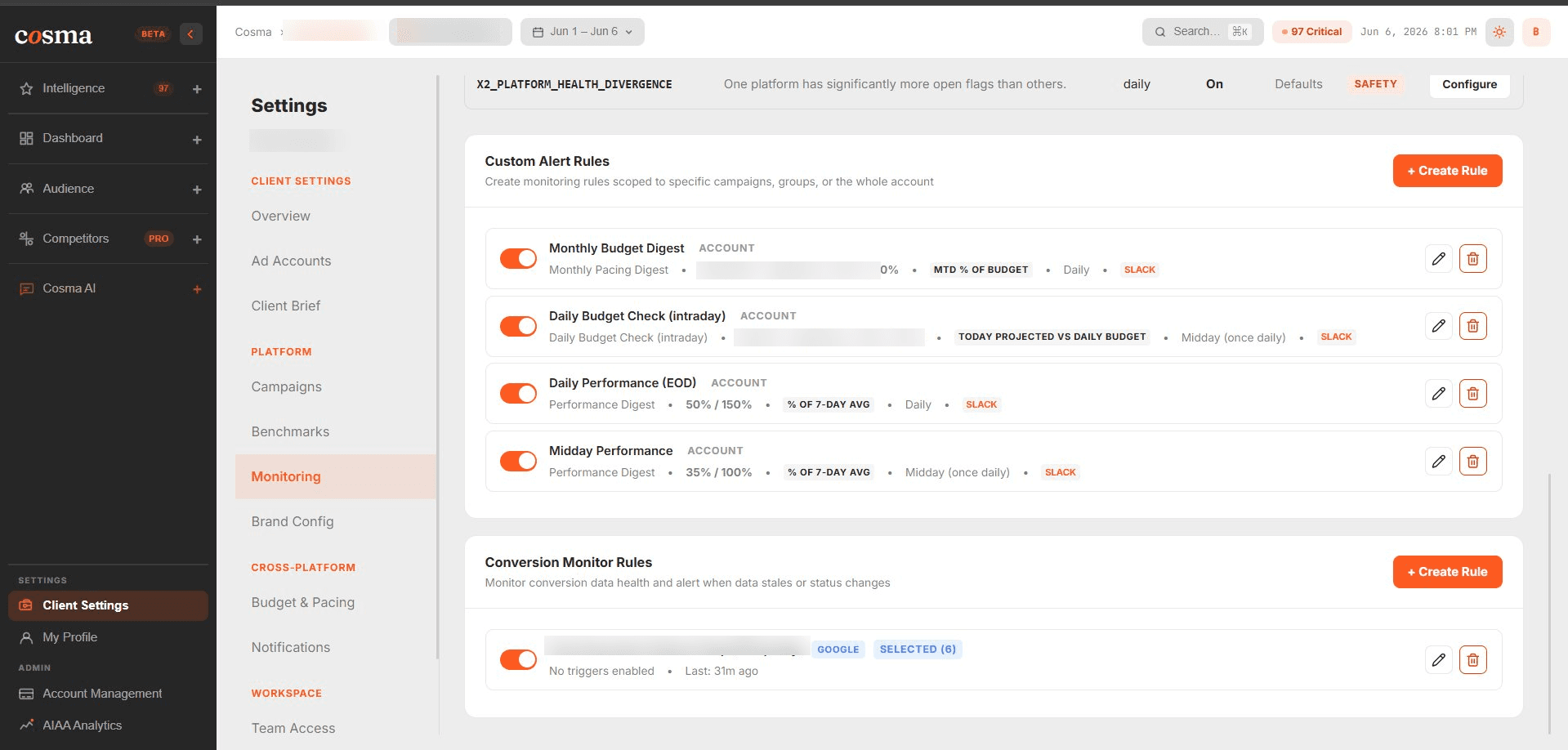Open the Notifications settings page
This screenshot has width=1568, height=750.
click(x=291, y=647)
